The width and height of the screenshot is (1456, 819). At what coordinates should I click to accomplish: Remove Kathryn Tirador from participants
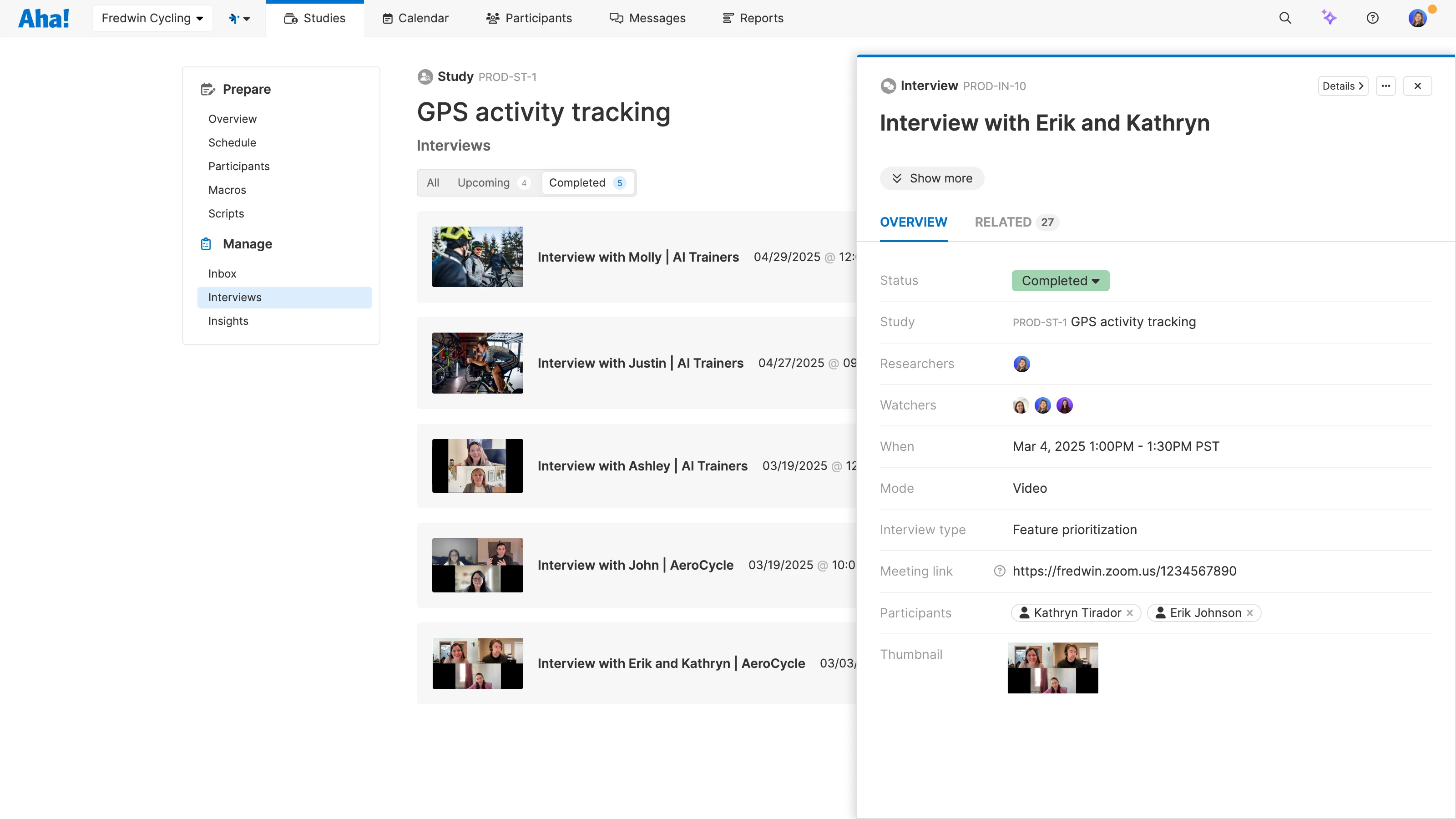(x=1130, y=613)
